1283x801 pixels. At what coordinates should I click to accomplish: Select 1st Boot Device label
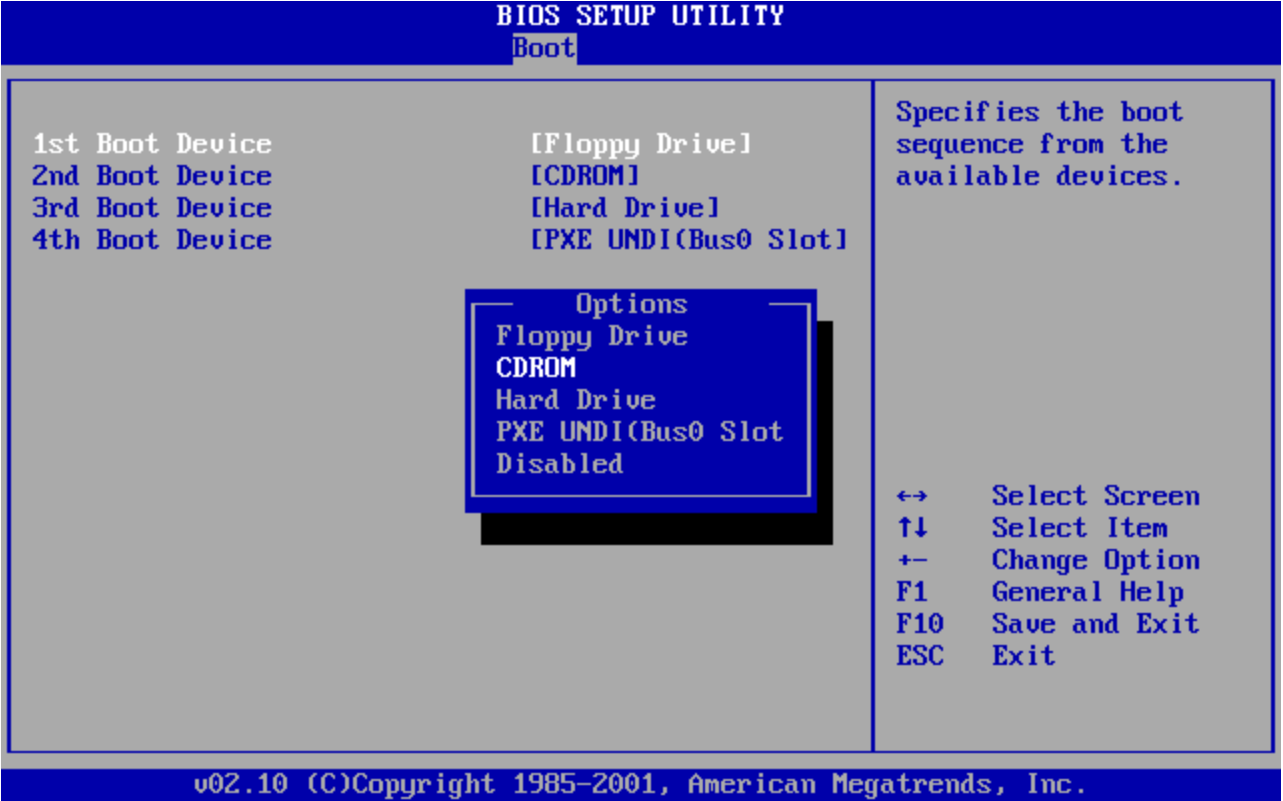tap(152, 144)
